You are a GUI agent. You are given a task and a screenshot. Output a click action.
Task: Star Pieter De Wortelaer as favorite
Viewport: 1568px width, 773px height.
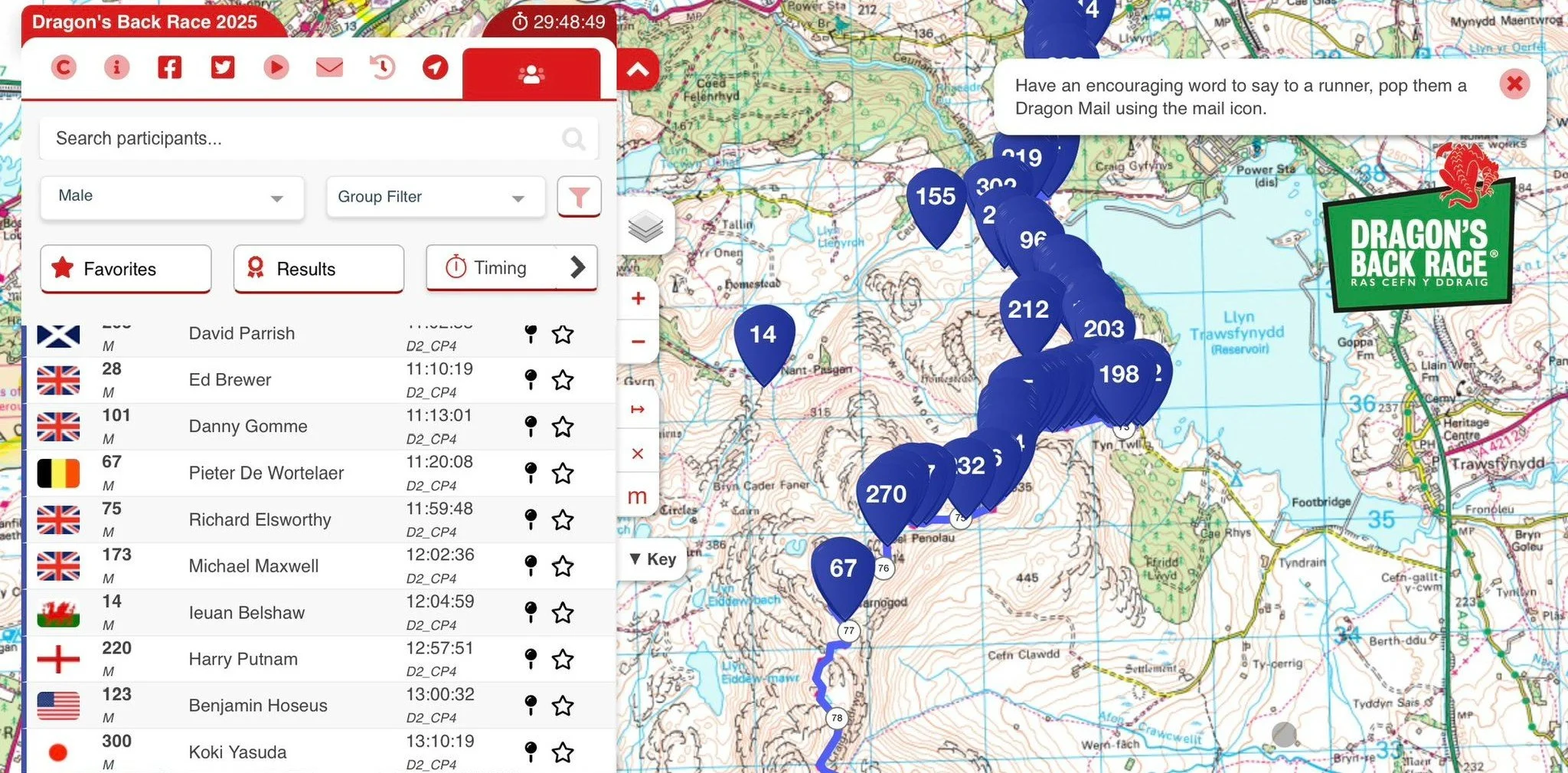pyautogui.click(x=563, y=473)
